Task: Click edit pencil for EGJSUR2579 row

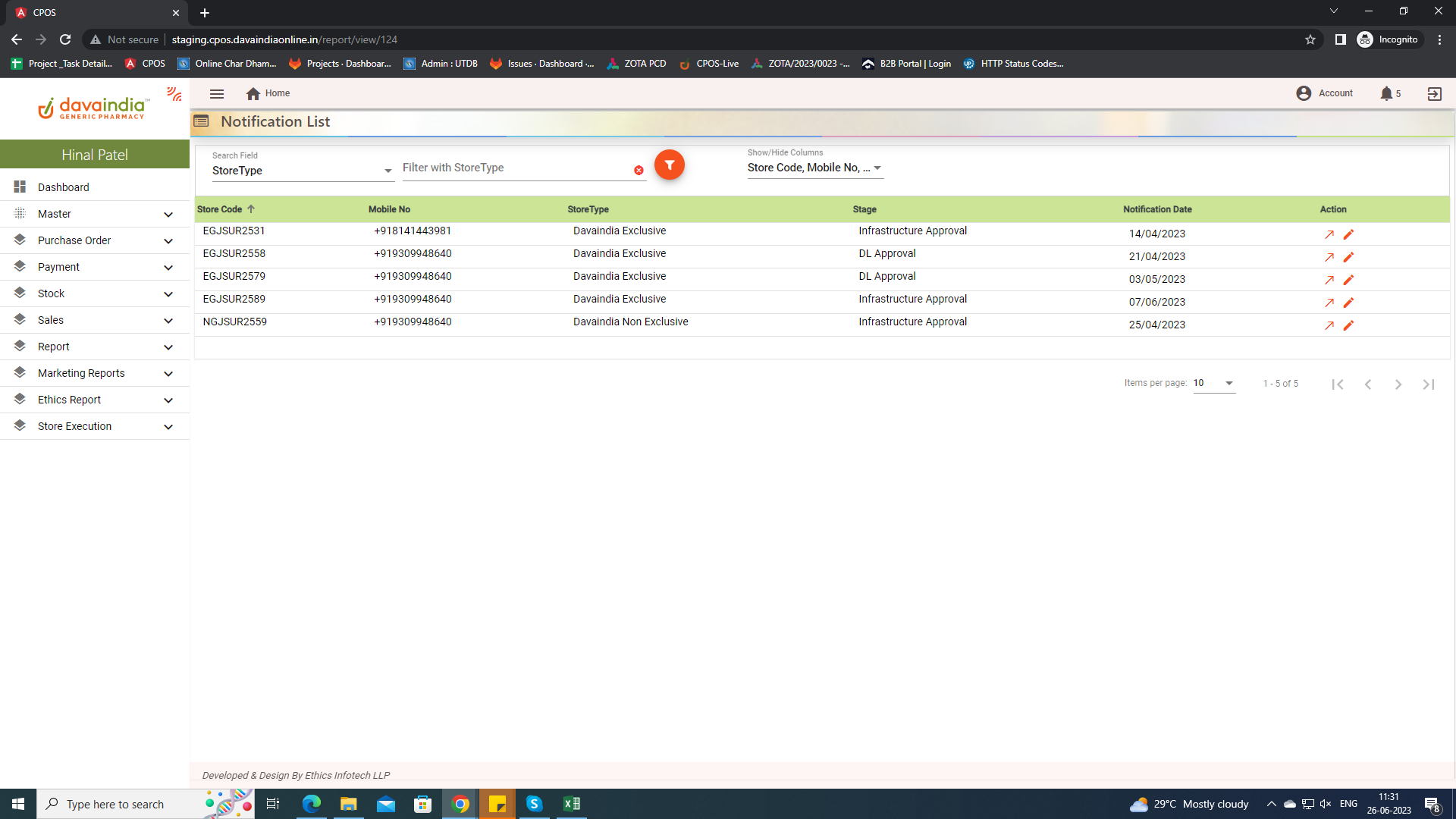Action: pyautogui.click(x=1348, y=280)
